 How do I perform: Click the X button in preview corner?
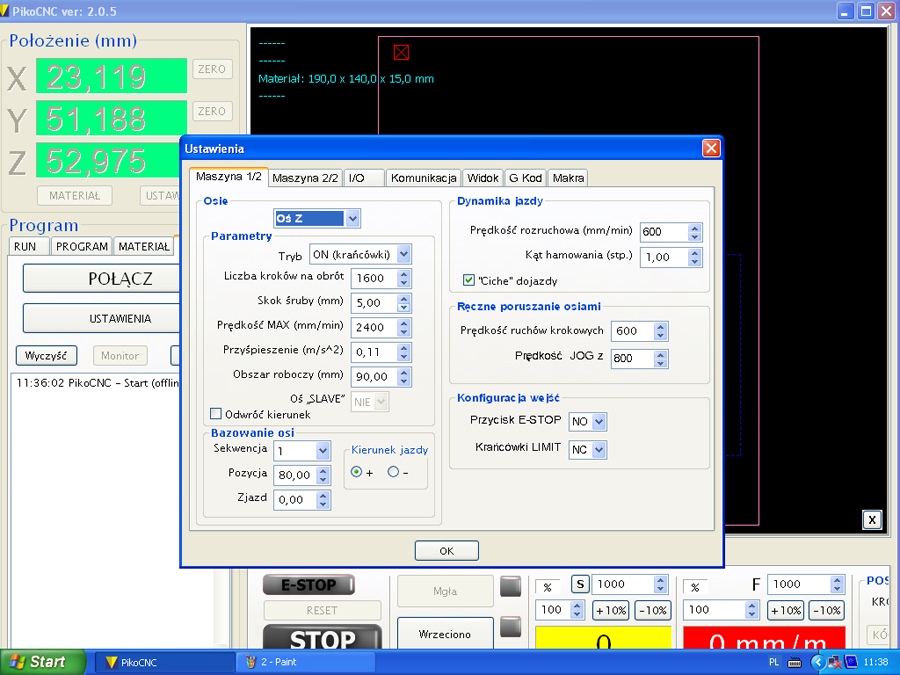(x=872, y=520)
